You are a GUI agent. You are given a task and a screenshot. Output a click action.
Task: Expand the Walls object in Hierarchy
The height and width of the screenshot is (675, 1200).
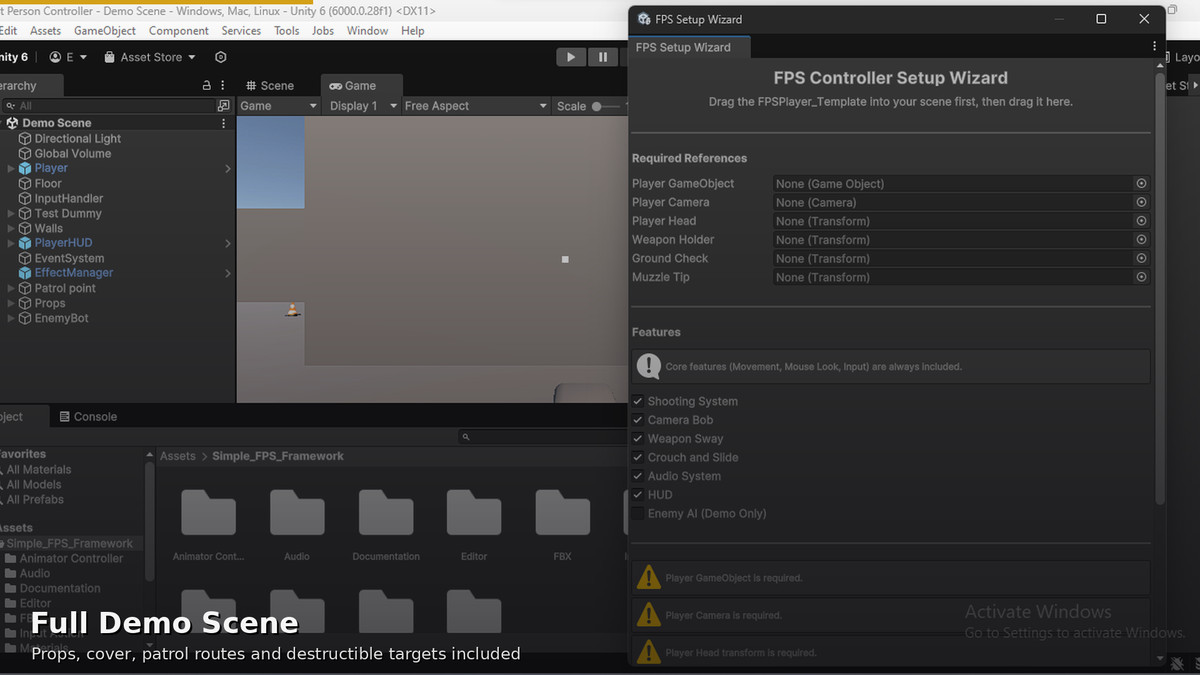click(11, 229)
